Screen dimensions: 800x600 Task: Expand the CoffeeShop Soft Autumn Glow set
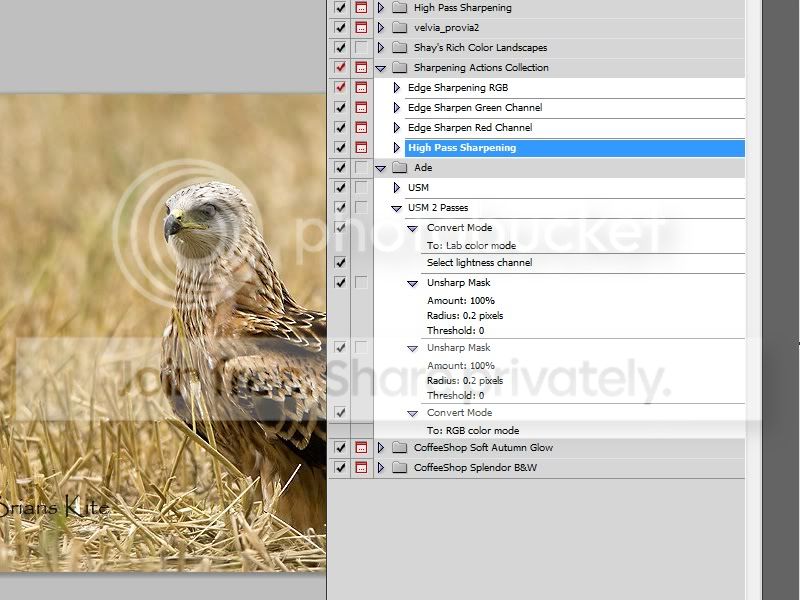point(381,448)
